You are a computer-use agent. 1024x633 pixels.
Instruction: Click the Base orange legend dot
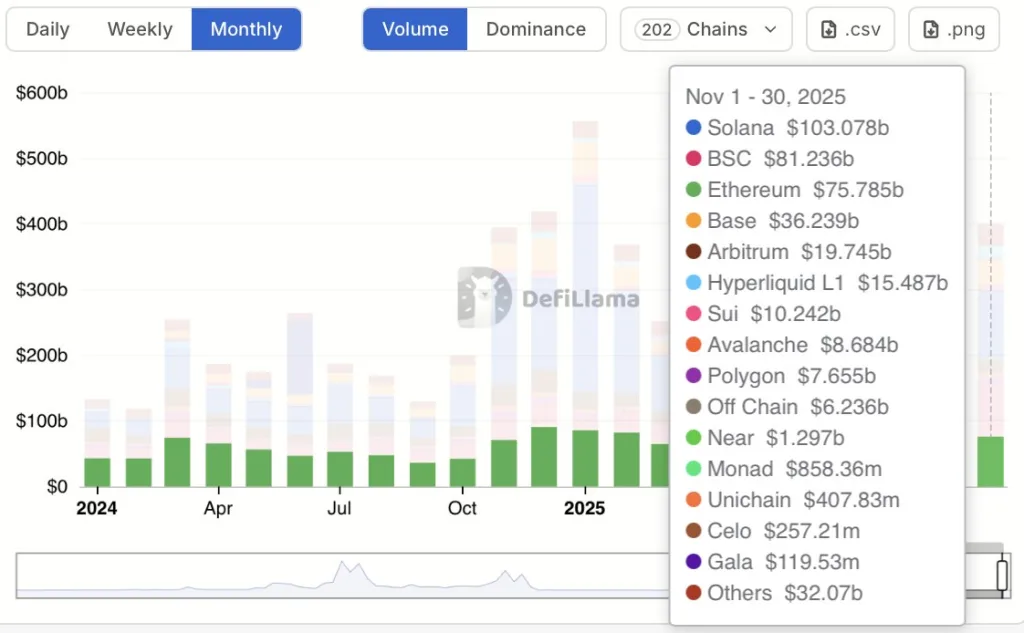pyautogui.click(x=693, y=221)
